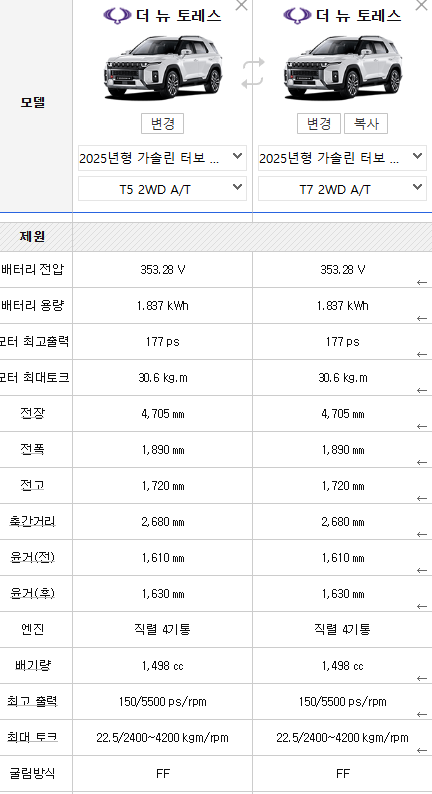The height and width of the screenshot is (794, 432).
Task: Click 177 ps in T5 column
Action: 163,341
